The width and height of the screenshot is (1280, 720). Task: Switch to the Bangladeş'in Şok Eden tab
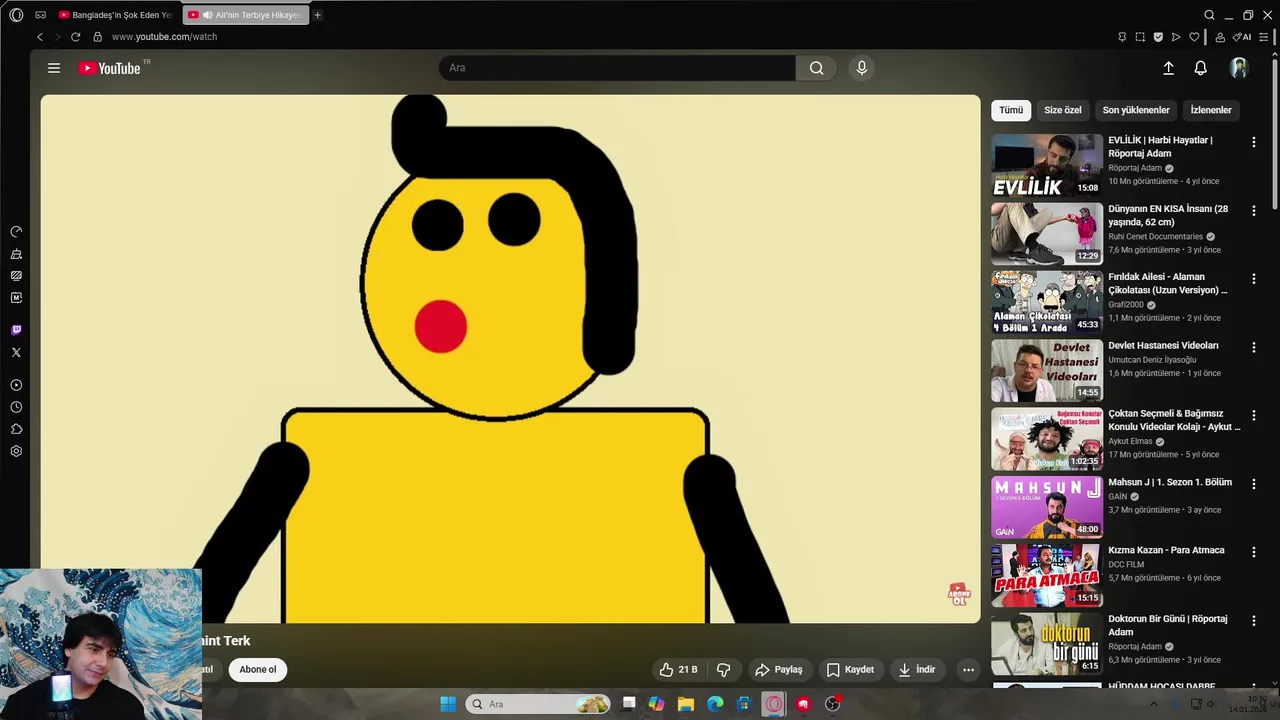coord(116,15)
